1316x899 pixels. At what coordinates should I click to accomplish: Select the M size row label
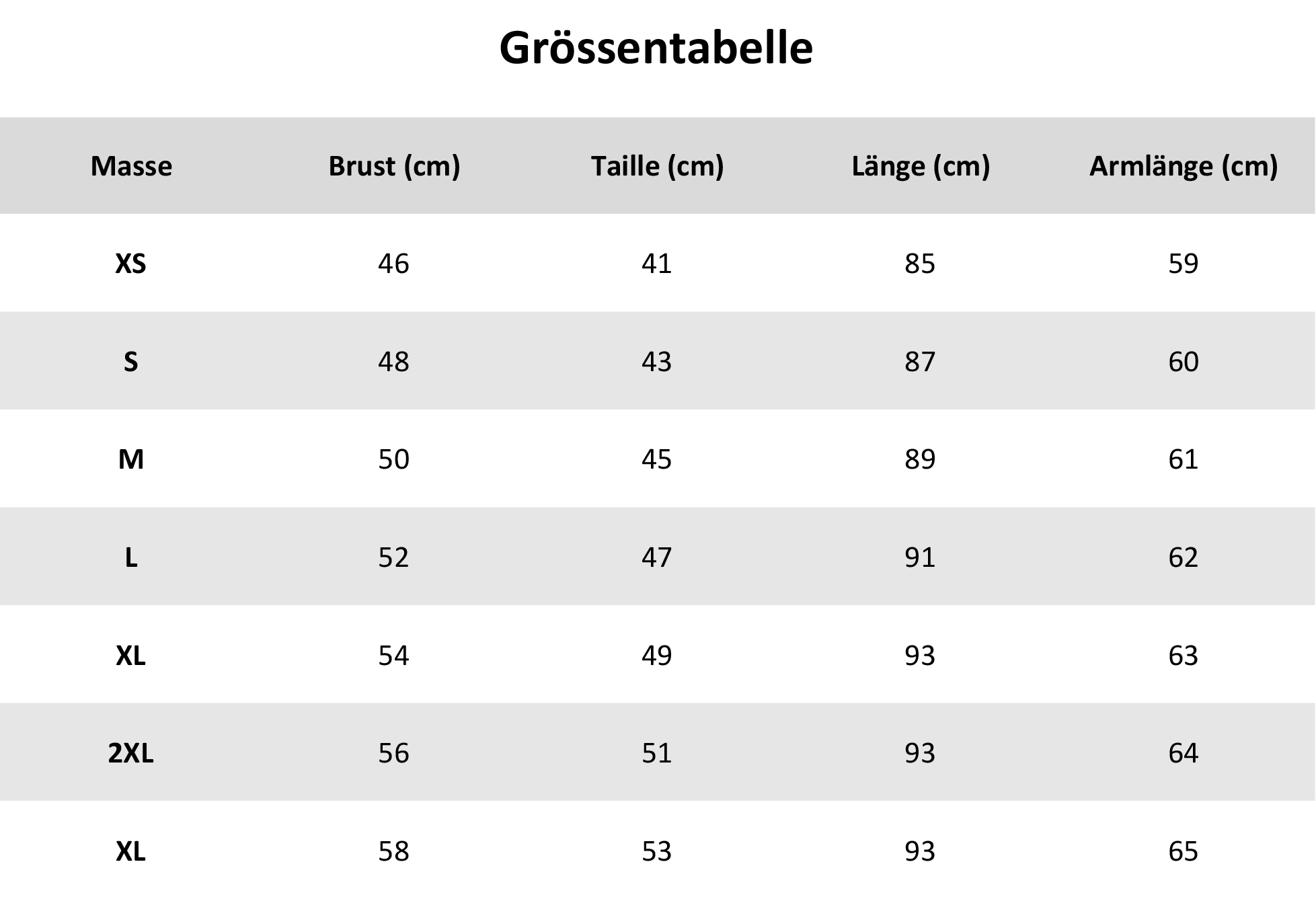pyautogui.click(x=130, y=459)
